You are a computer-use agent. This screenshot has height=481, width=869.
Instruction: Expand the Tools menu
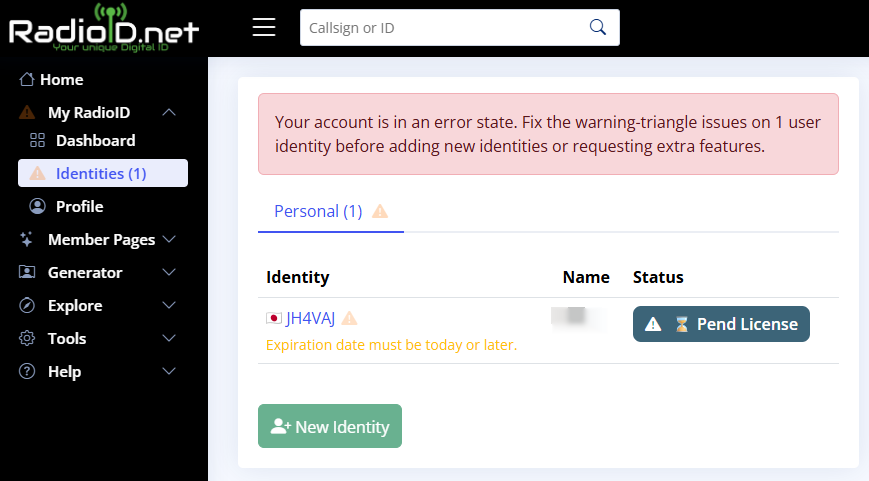pos(169,339)
